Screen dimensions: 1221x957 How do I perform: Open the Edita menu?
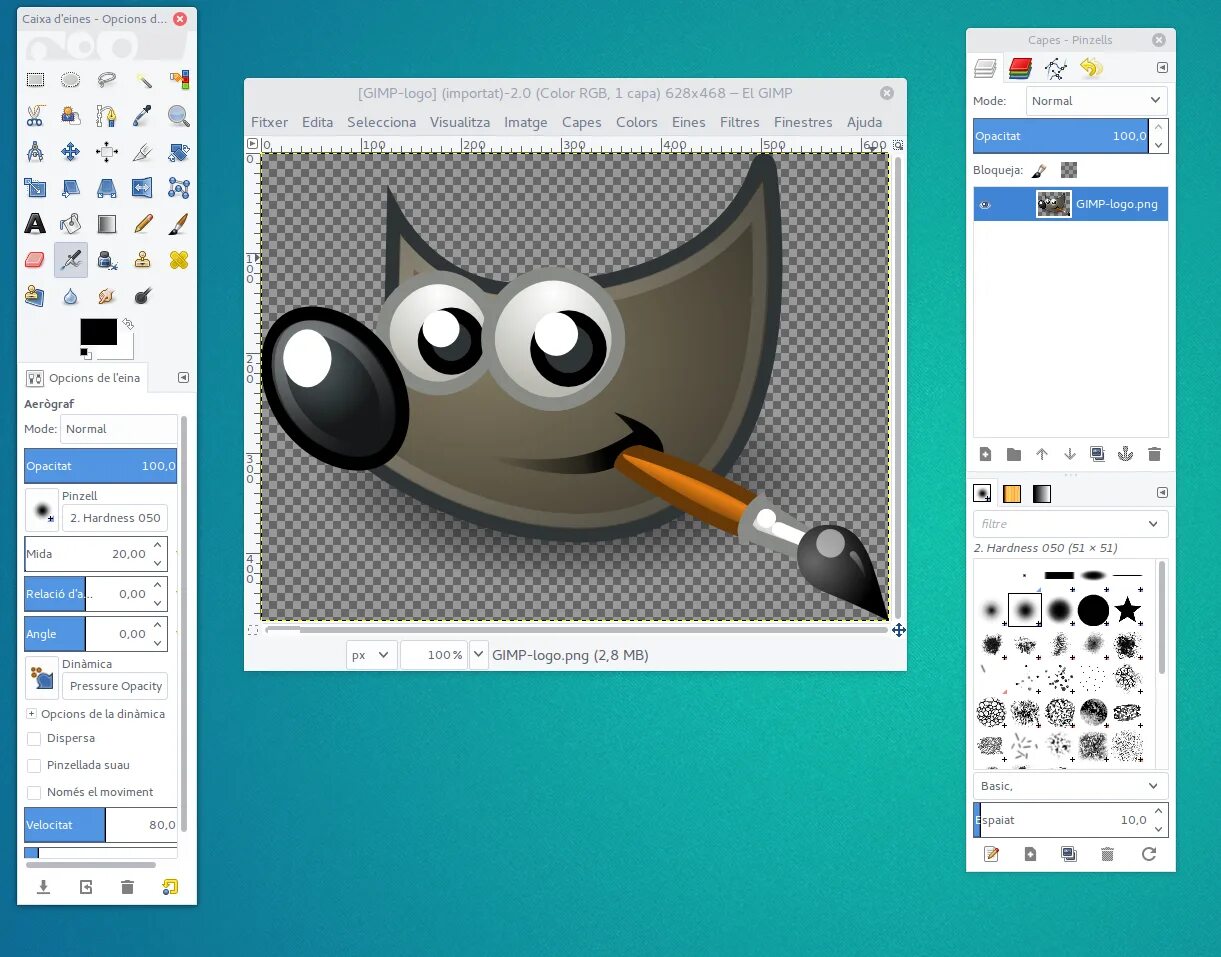[317, 122]
